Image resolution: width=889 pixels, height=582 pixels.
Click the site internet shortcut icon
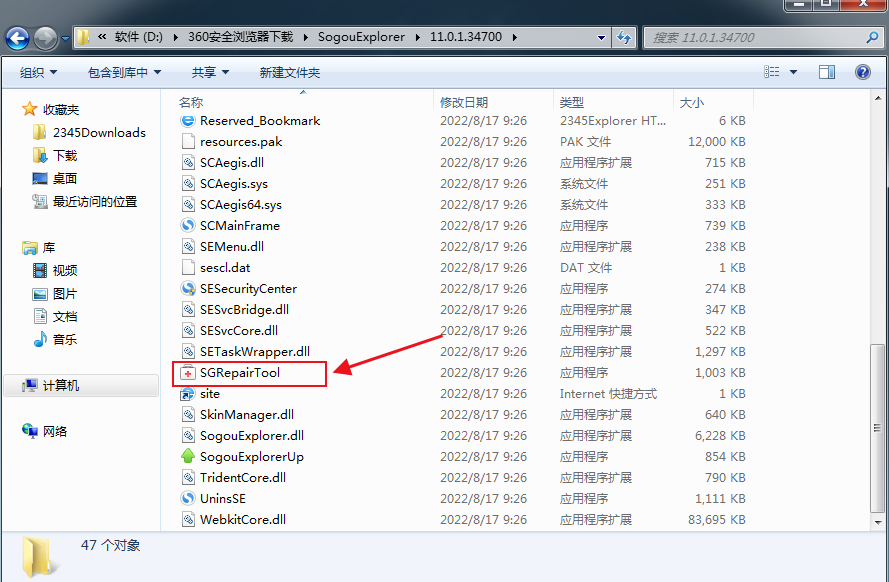click(188, 393)
